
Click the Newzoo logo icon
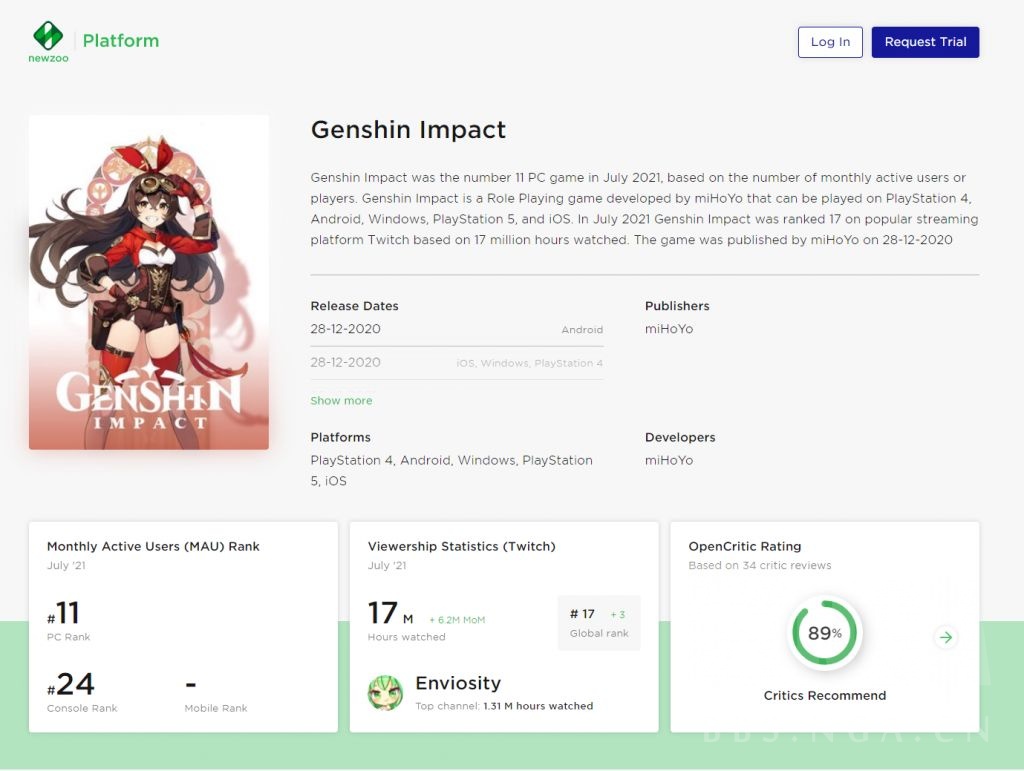pyautogui.click(x=48, y=38)
